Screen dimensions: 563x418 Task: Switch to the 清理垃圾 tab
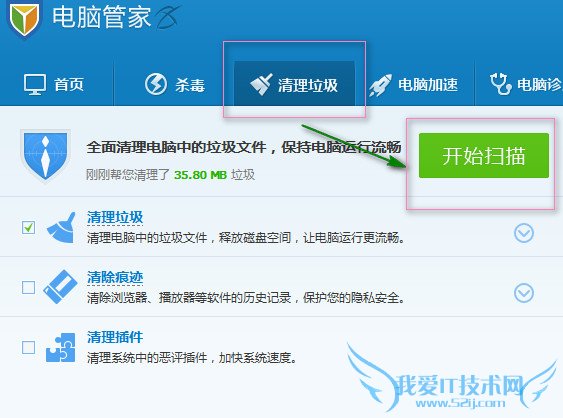pyautogui.click(x=294, y=84)
